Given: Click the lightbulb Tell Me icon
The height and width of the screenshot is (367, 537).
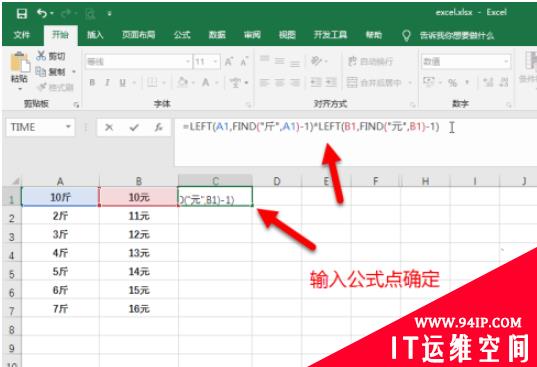Looking at the screenshot, I should point(406,35).
